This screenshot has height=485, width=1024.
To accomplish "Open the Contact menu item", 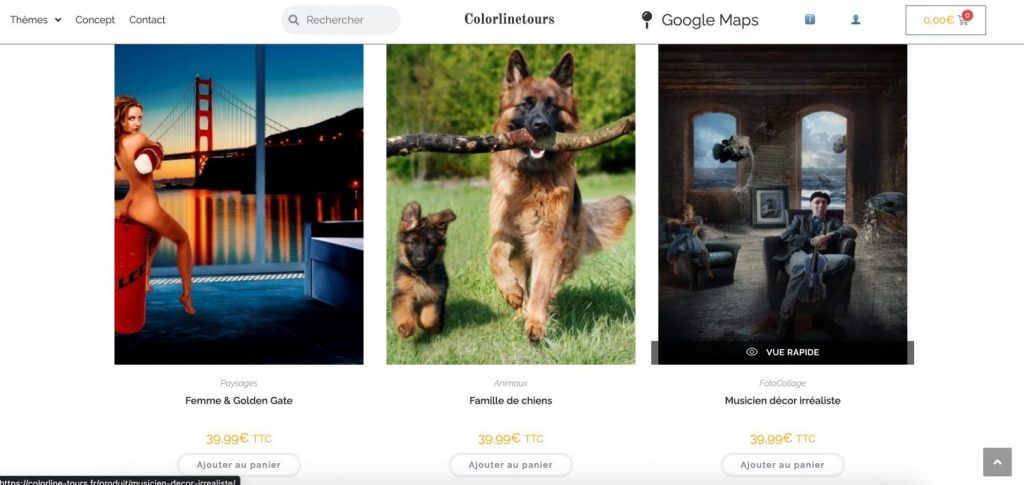I will [x=147, y=20].
